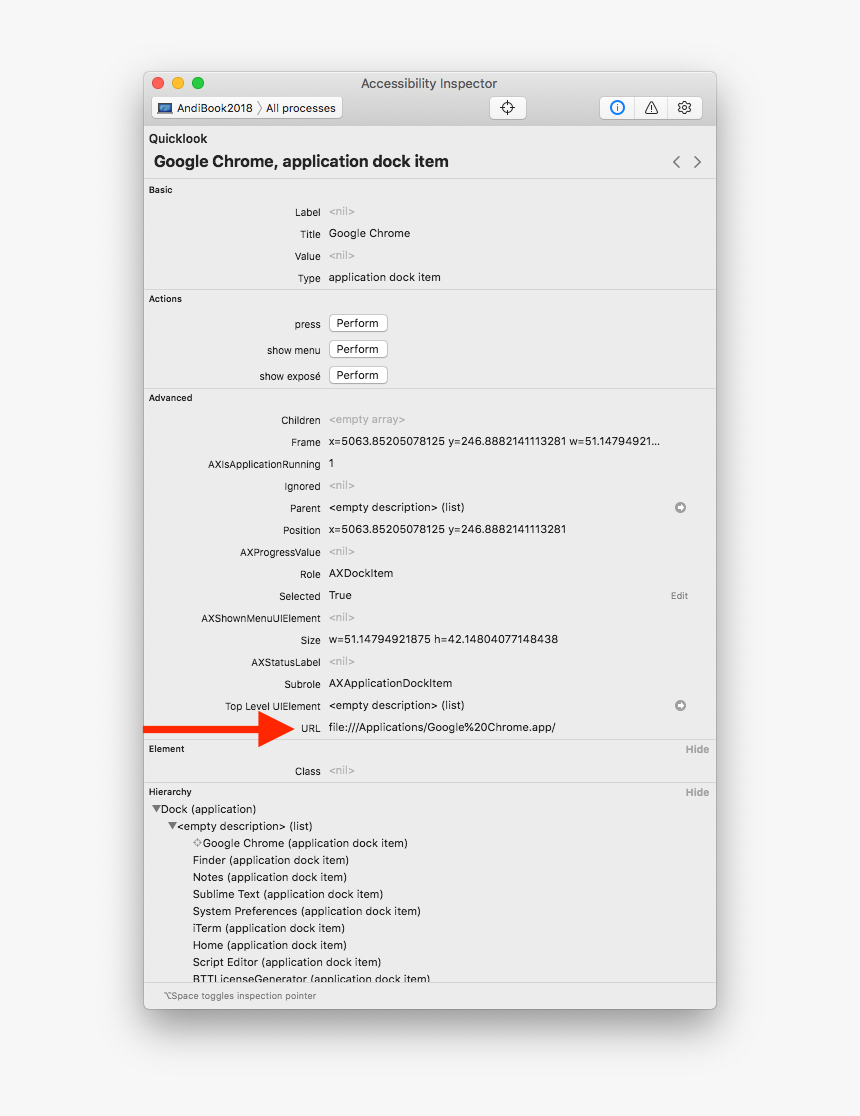
Task: Follow the Top Level UIElement arrow icon
Action: tap(681, 705)
